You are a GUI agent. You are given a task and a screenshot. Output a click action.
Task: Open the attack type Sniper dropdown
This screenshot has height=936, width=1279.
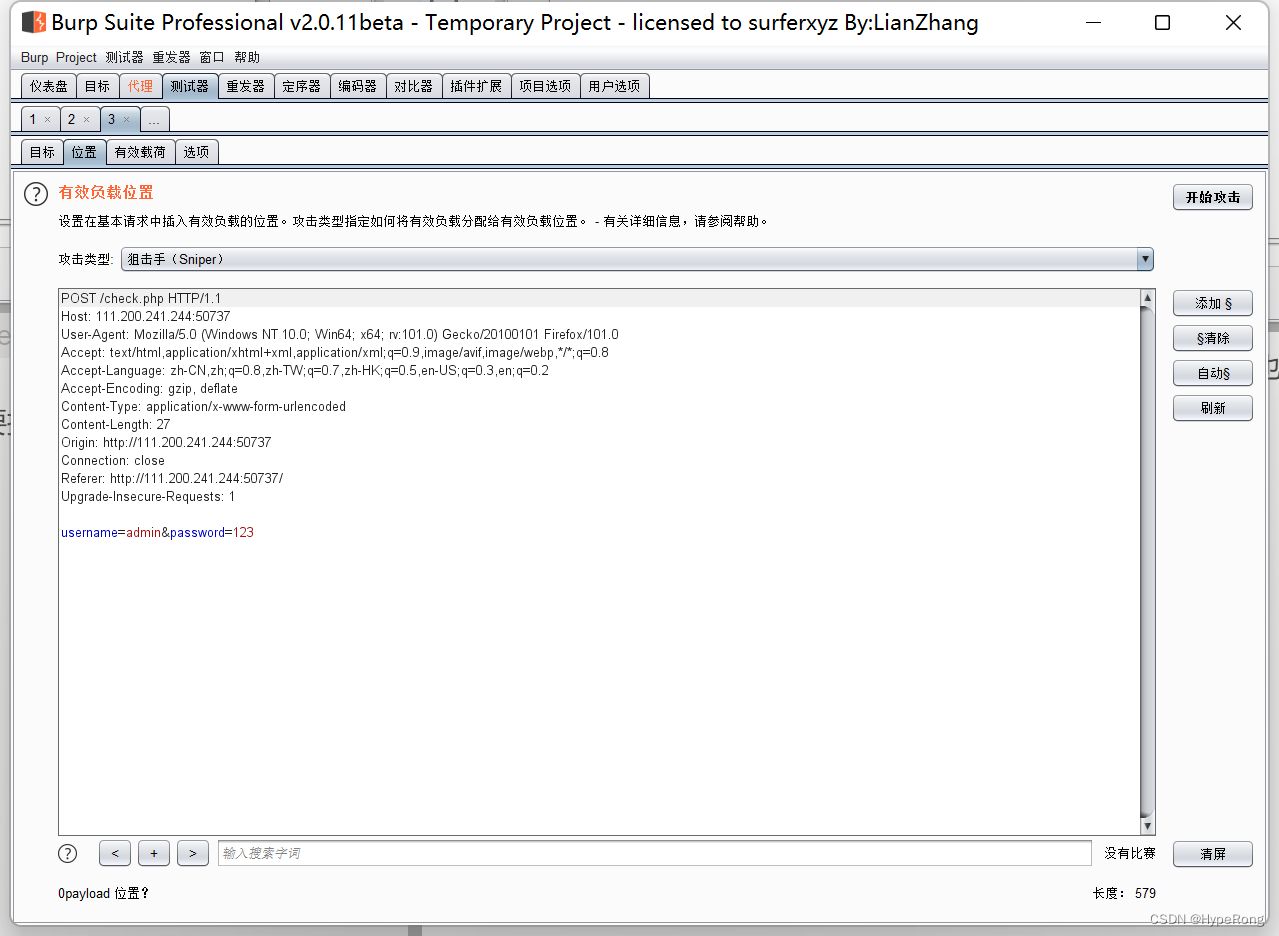click(637, 260)
